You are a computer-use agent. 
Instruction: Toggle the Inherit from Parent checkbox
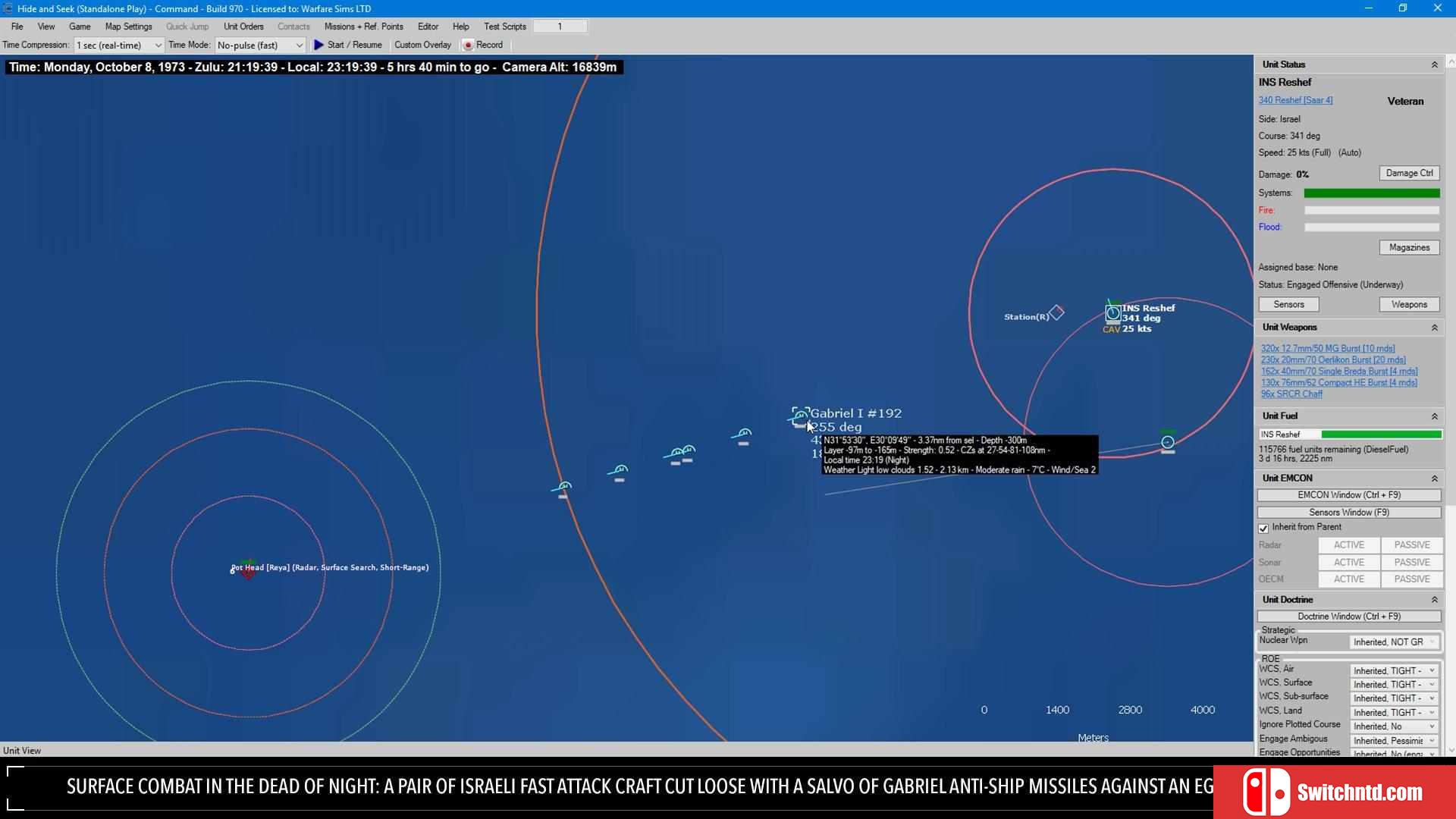click(1263, 528)
